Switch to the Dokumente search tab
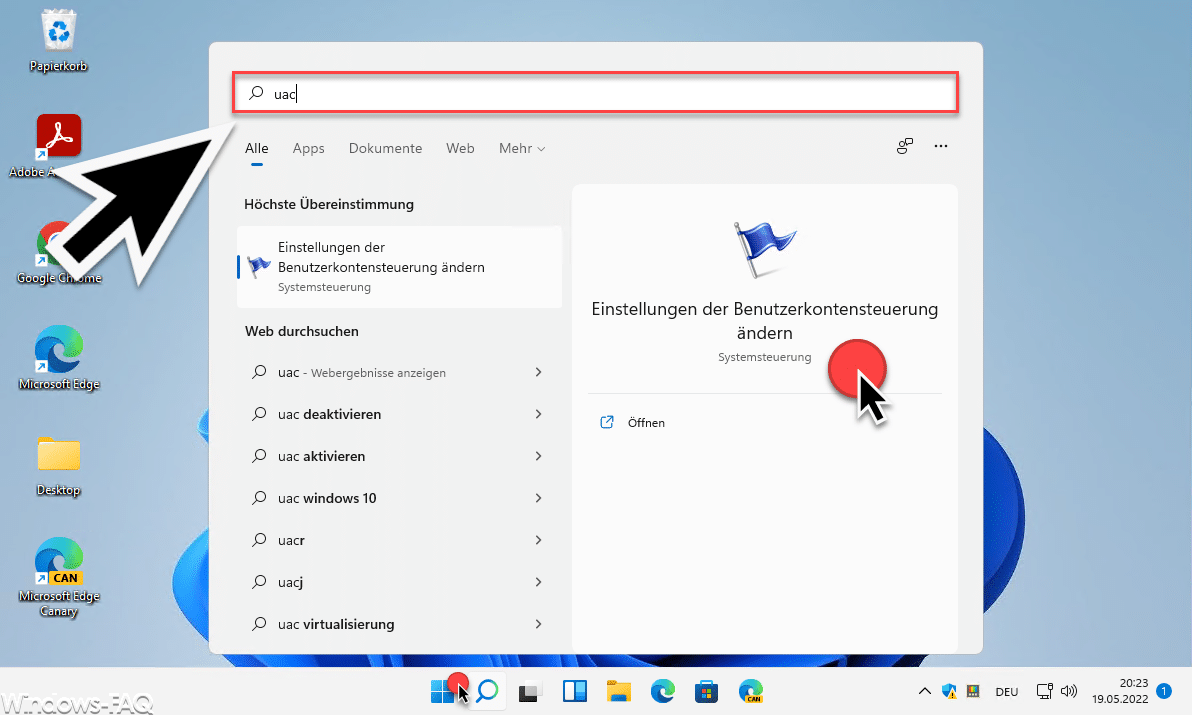The image size is (1192, 715). tap(385, 148)
